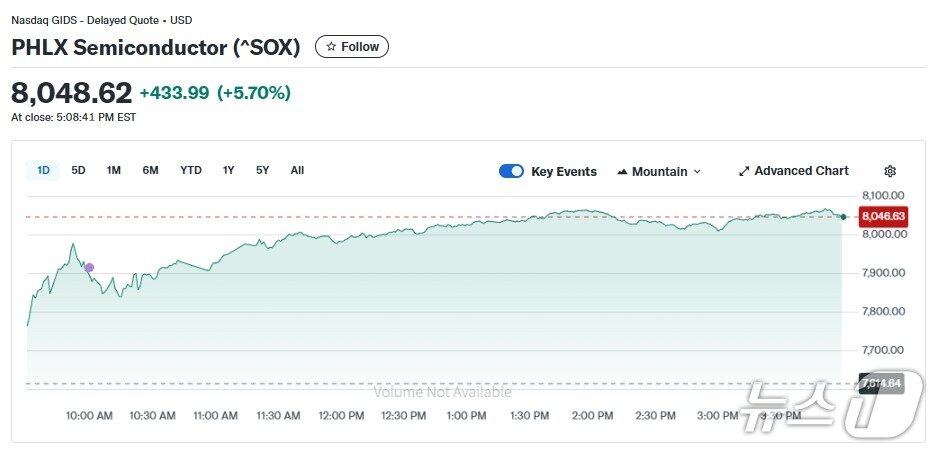The width and height of the screenshot is (937, 452).
Task: Choose the 5Y time range
Action: 262,170
